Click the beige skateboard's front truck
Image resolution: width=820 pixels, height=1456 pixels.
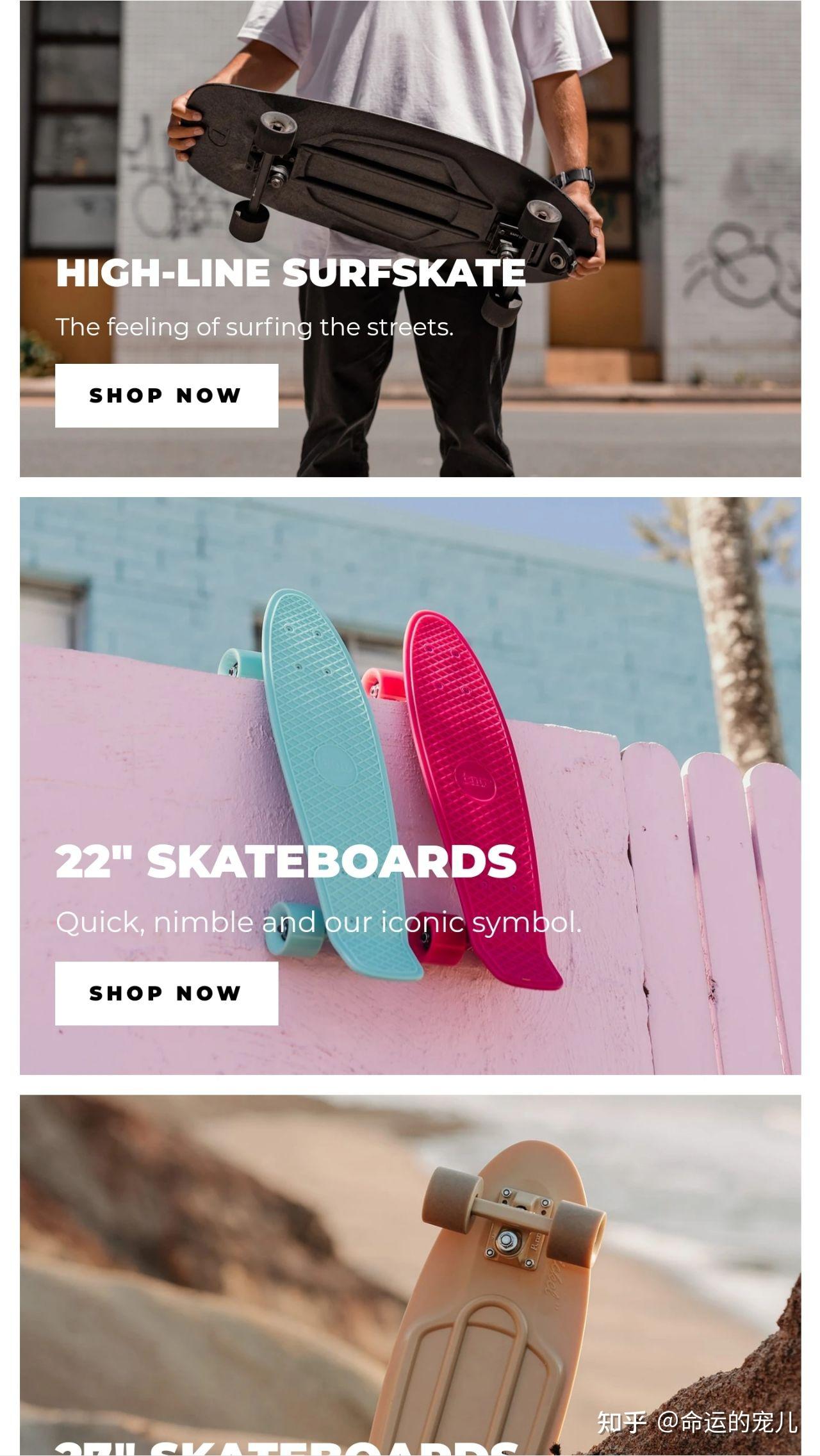pyautogui.click(x=512, y=1217)
